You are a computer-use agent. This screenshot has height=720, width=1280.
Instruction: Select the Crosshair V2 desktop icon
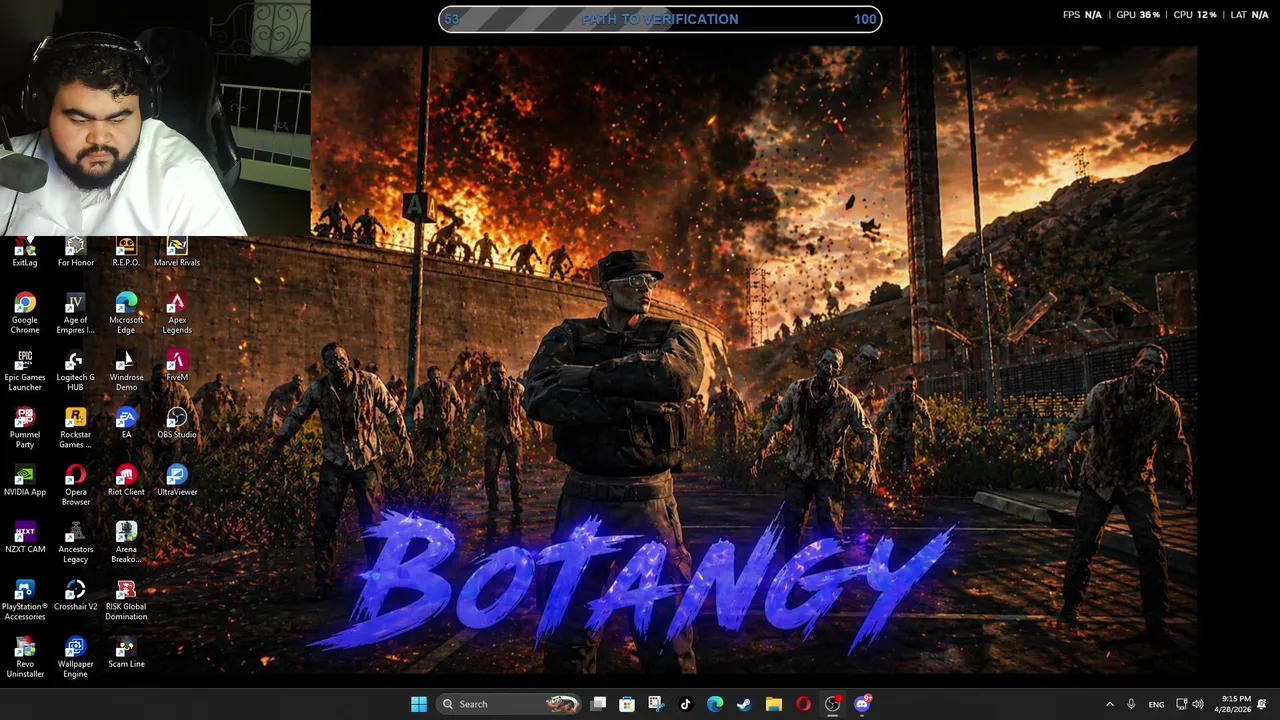click(76, 595)
